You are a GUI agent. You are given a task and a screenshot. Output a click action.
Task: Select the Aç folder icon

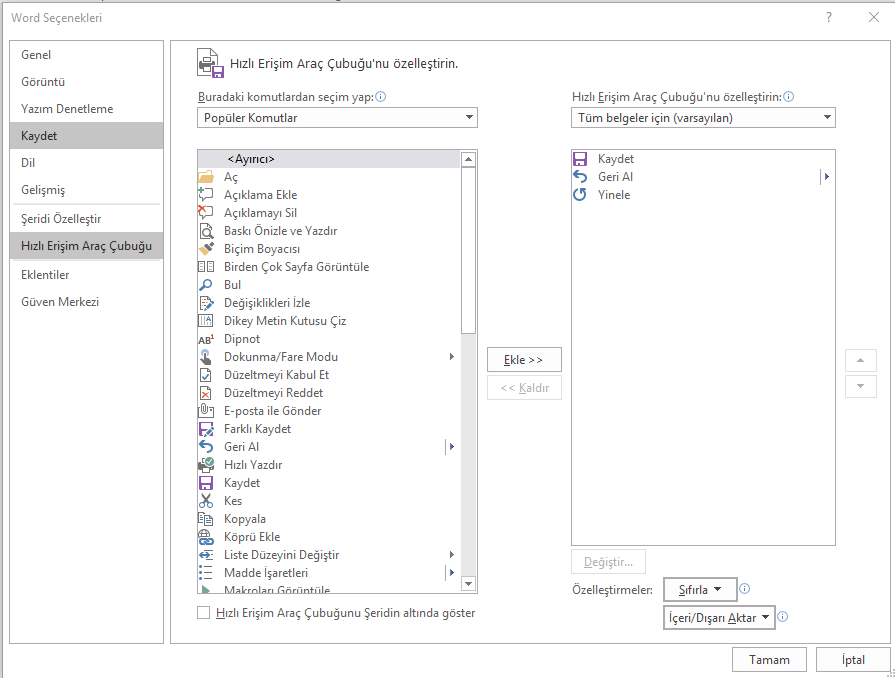[x=206, y=177]
